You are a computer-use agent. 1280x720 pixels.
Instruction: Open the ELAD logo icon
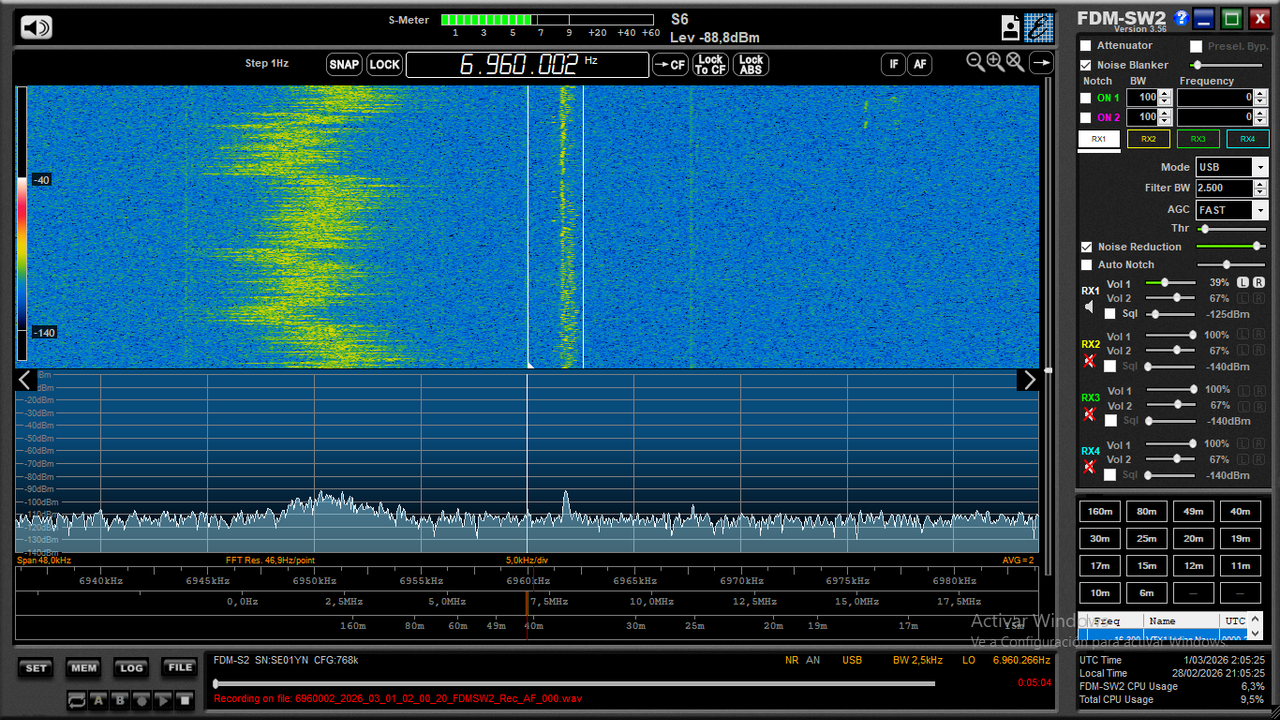coord(1039,27)
